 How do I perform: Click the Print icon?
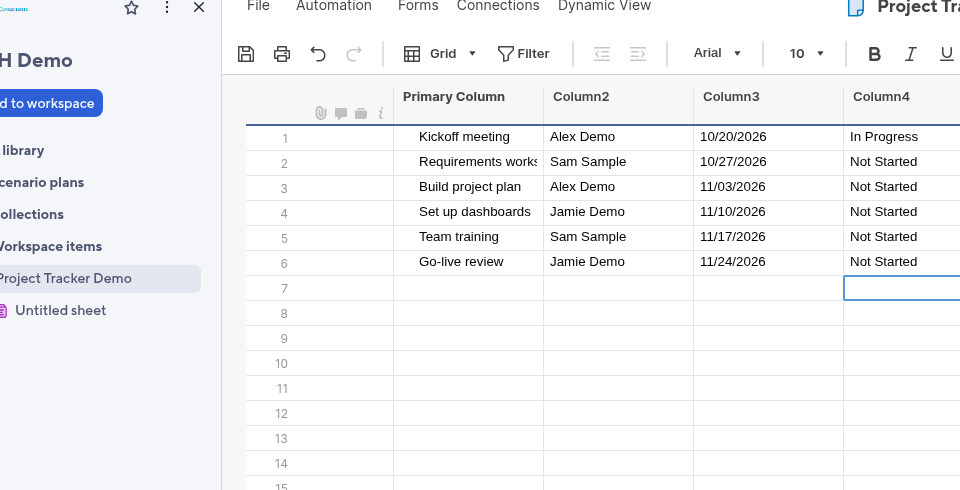coord(282,54)
